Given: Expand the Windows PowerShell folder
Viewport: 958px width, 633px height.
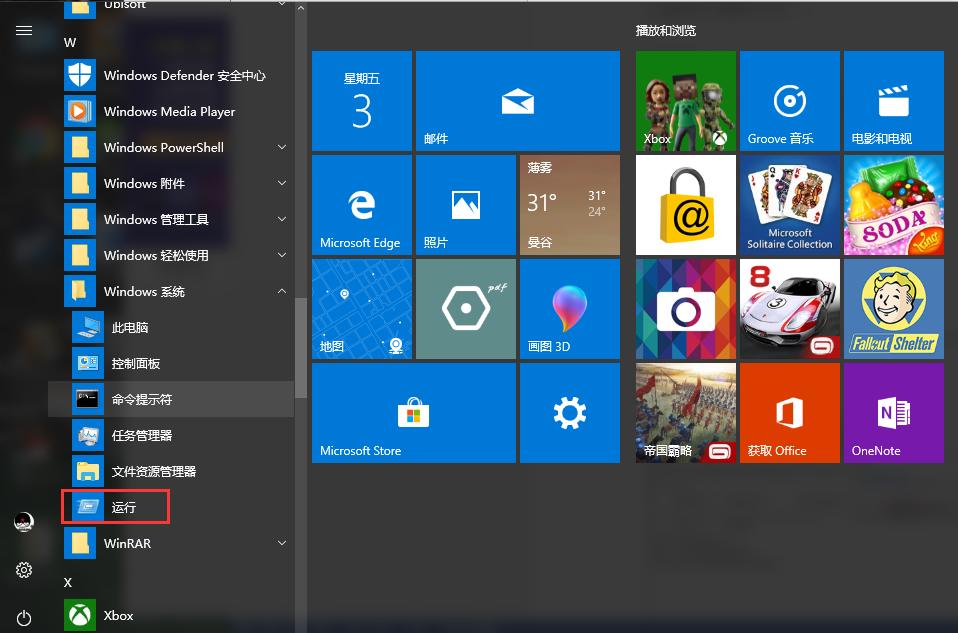Looking at the screenshot, I should [x=282, y=147].
